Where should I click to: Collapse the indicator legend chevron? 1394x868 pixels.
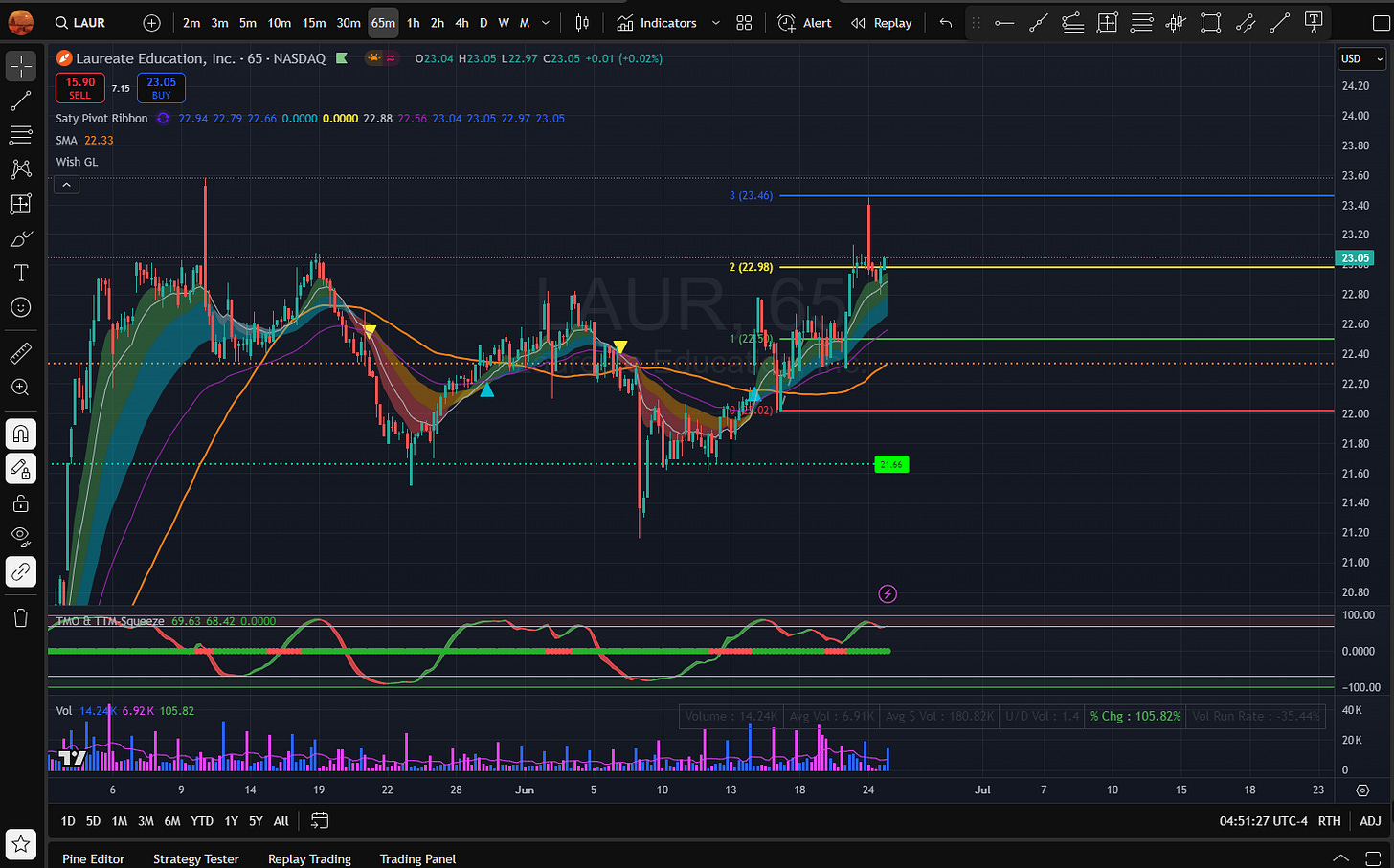tap(66, 185)
